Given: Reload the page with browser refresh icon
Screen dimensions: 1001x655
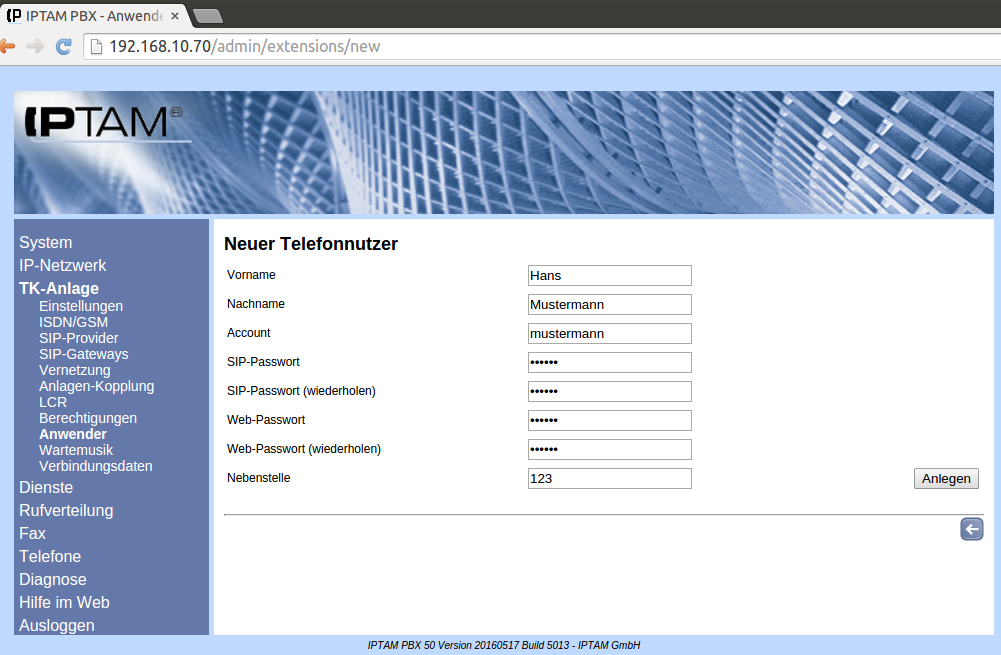Looking at the screenshot, I should click(63, 47).
